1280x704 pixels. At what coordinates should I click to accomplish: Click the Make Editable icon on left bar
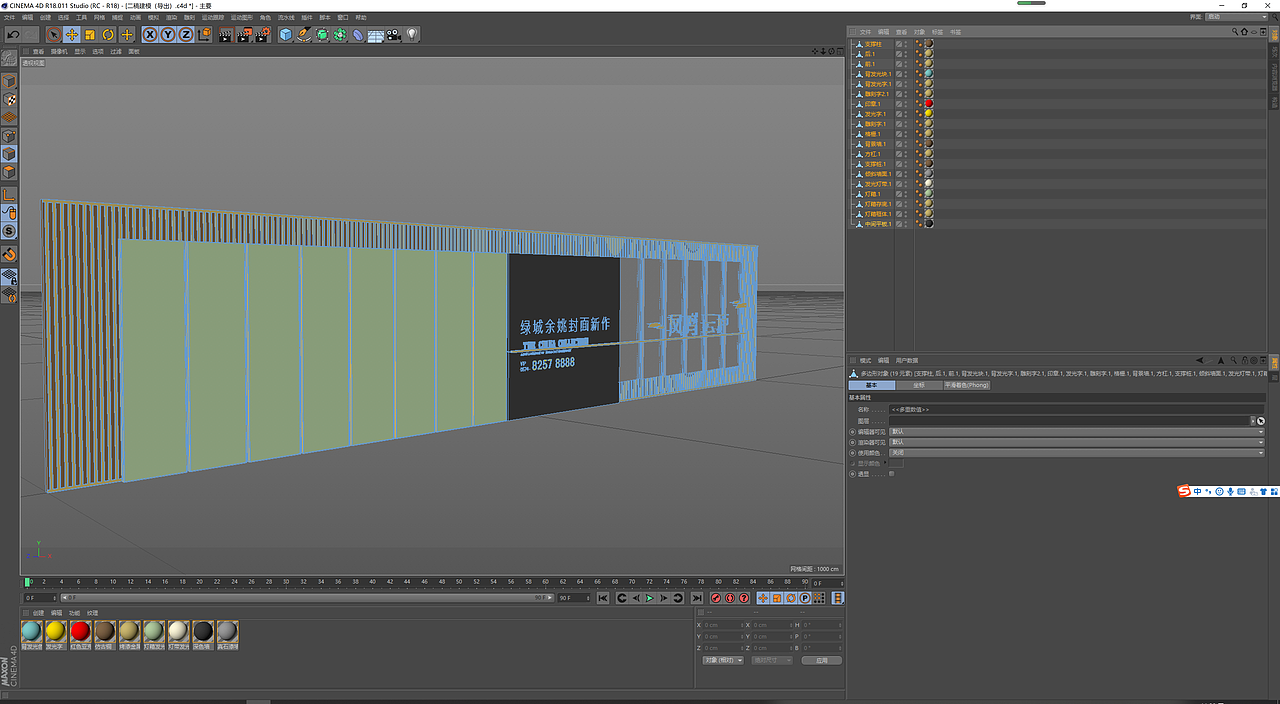(9, 59)
